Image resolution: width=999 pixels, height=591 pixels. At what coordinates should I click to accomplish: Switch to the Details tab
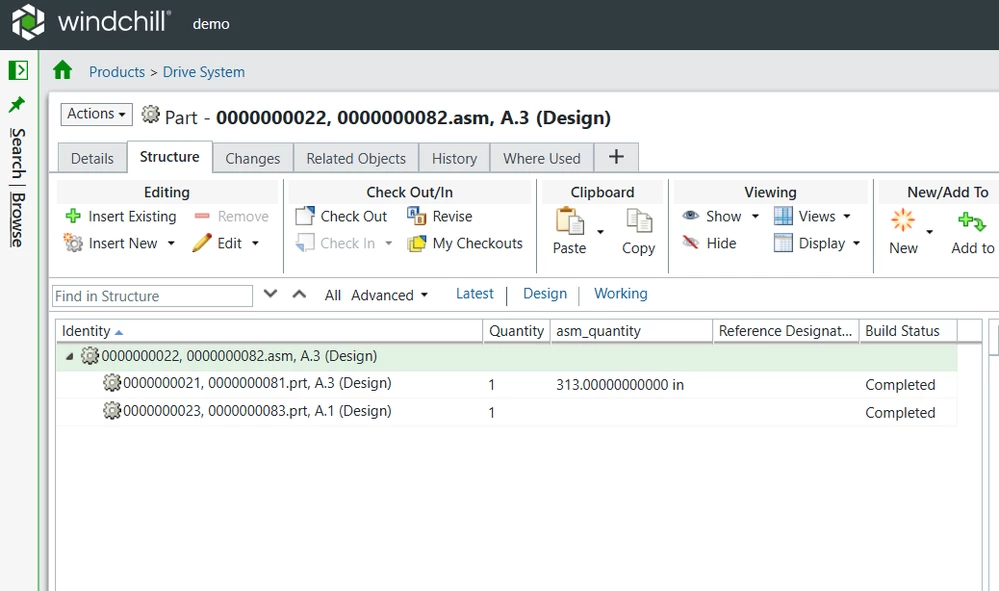[x=92, y=159]
